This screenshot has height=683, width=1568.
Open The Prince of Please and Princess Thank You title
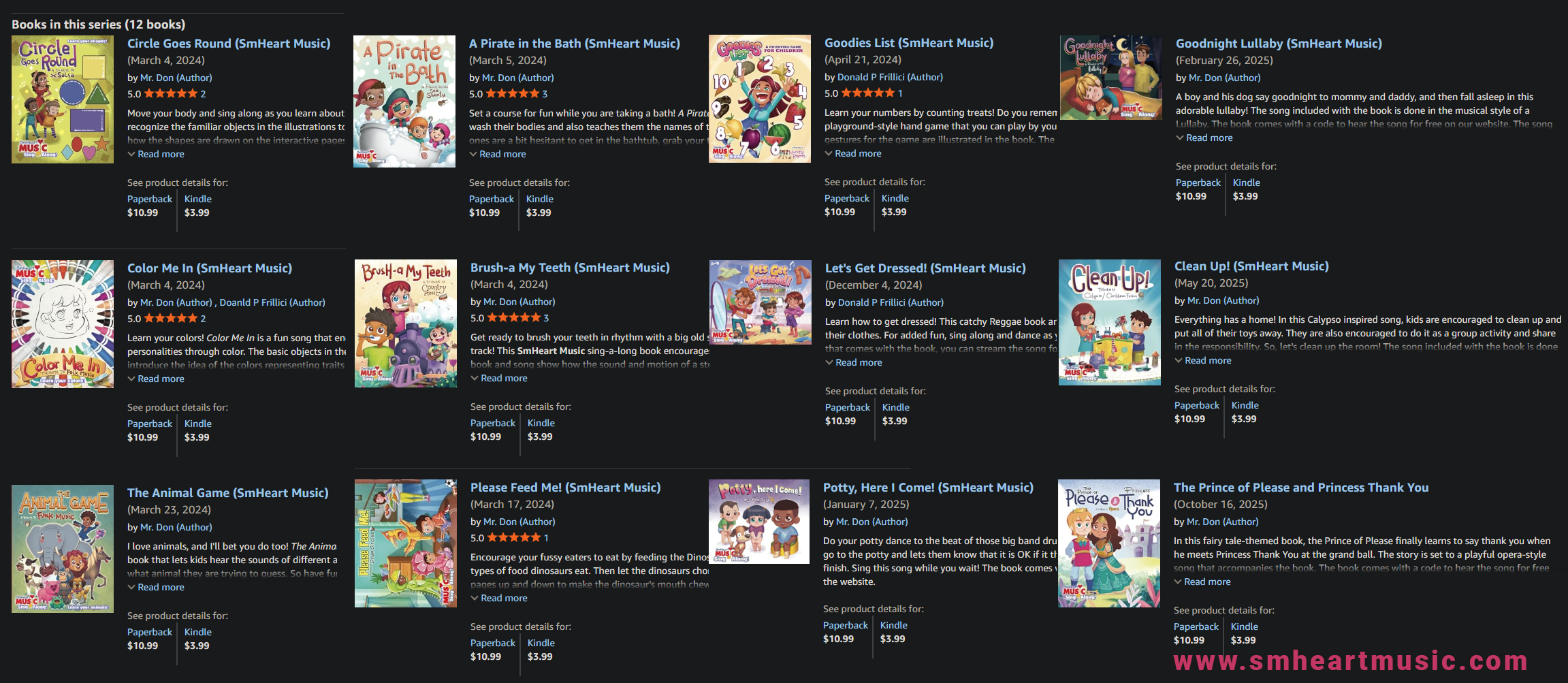click(x=1300, y=488)
